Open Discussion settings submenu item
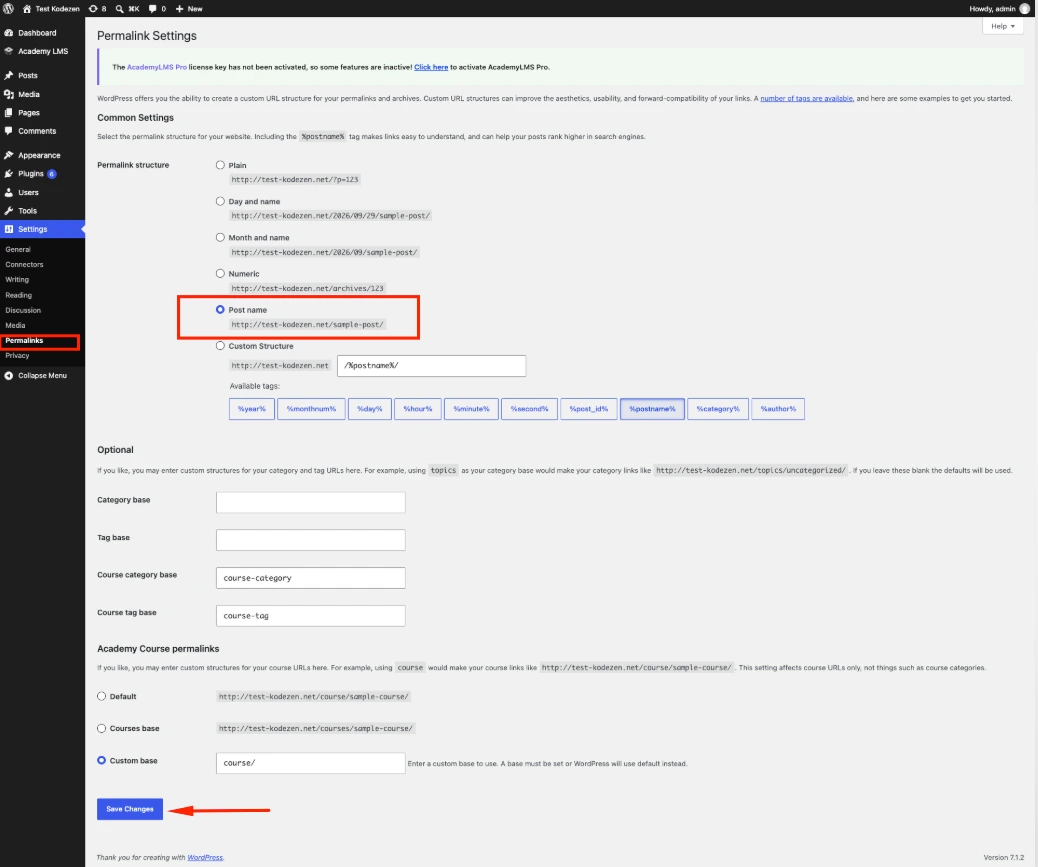This screenshot has height=867, width=1038. tap(23, 310)
